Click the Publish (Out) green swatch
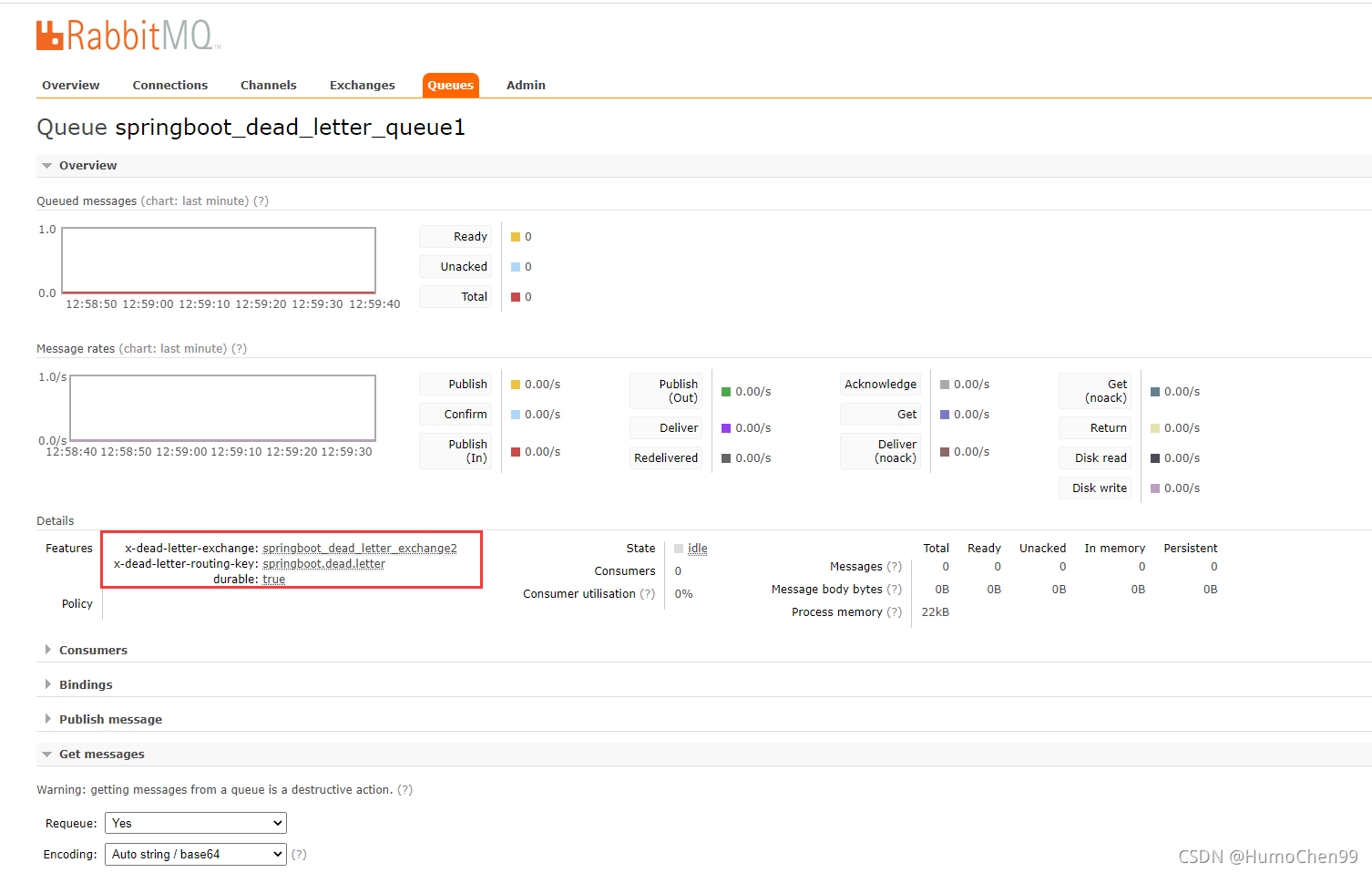 726,392
